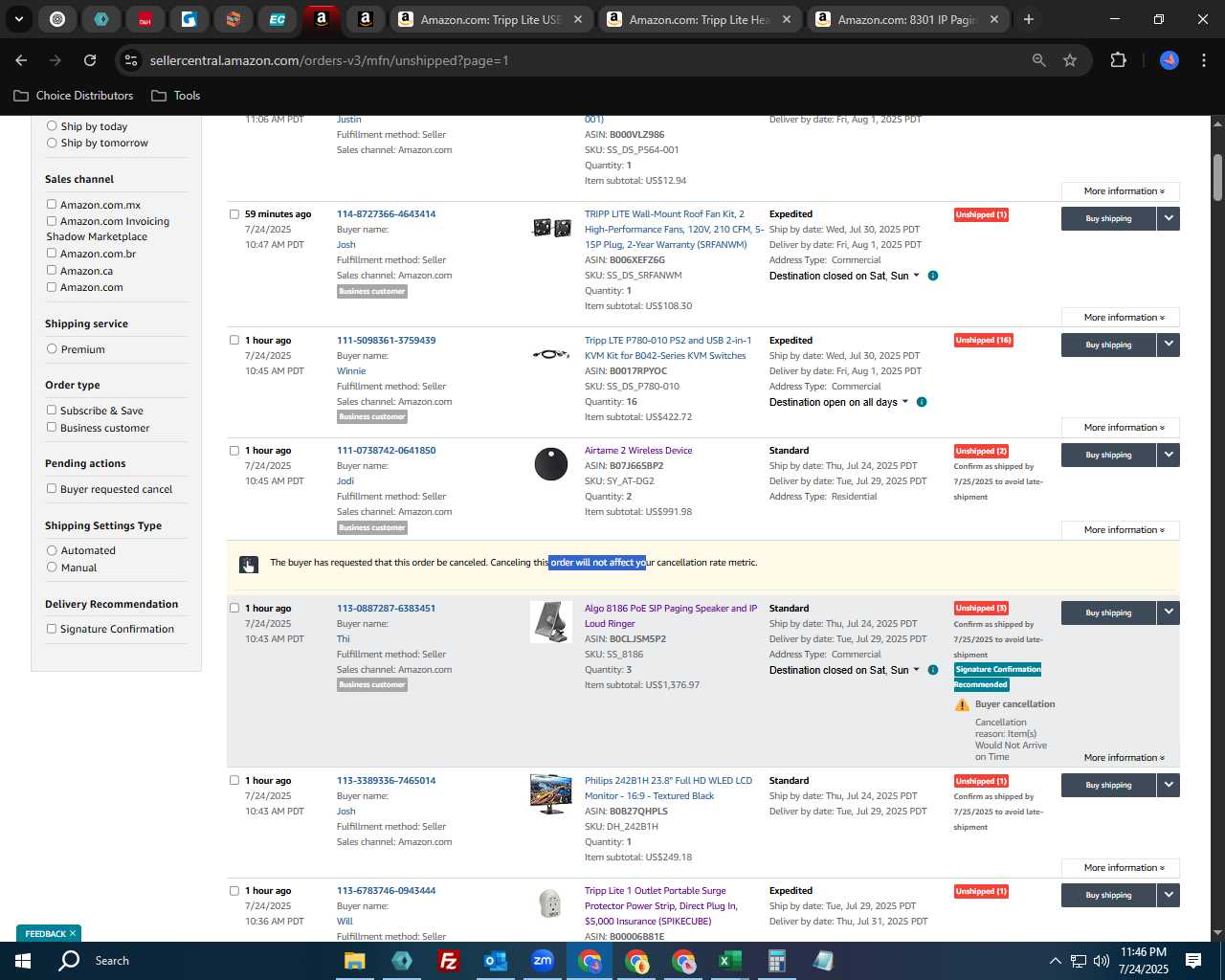Check Signature Confirmation filter
Viewport: 1225px width, 980px height.
[52, 628]
